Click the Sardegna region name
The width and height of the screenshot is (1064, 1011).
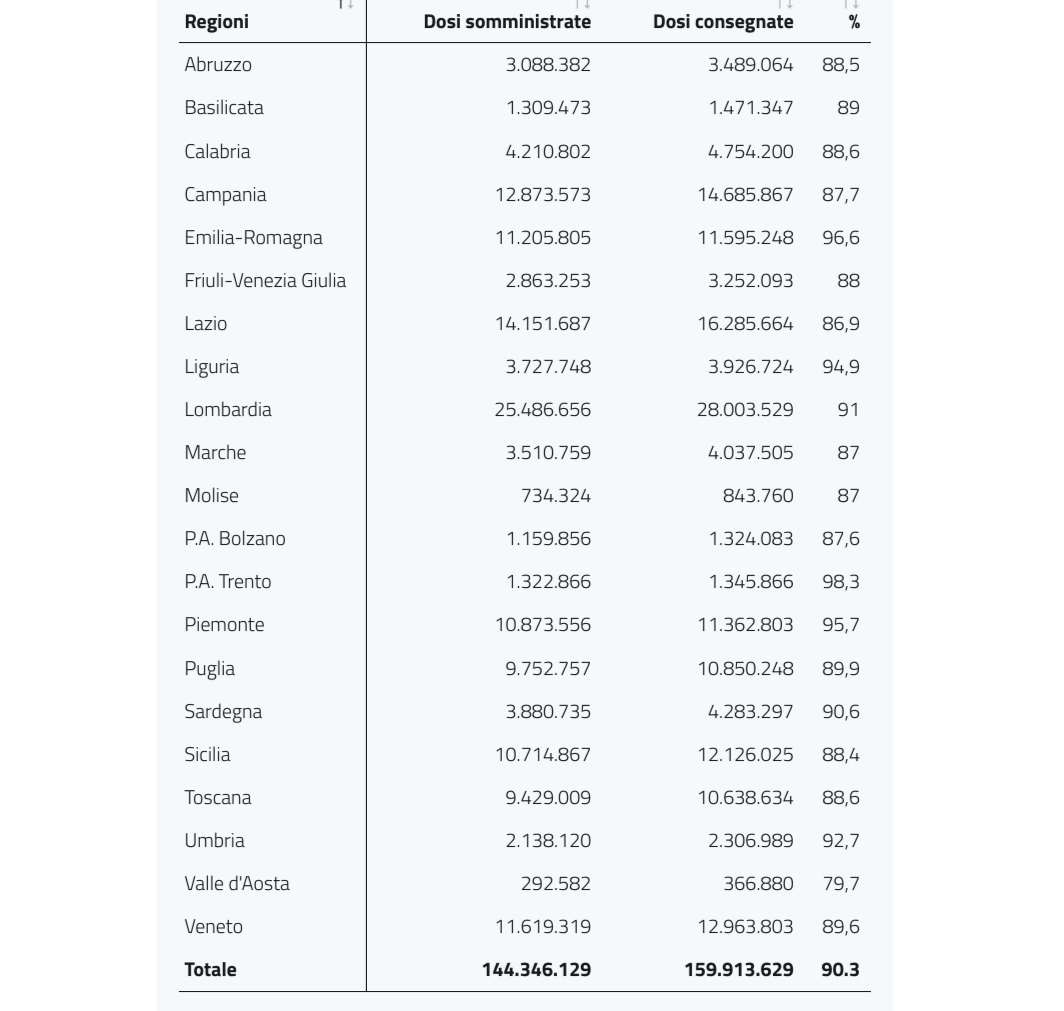(223, 712)
